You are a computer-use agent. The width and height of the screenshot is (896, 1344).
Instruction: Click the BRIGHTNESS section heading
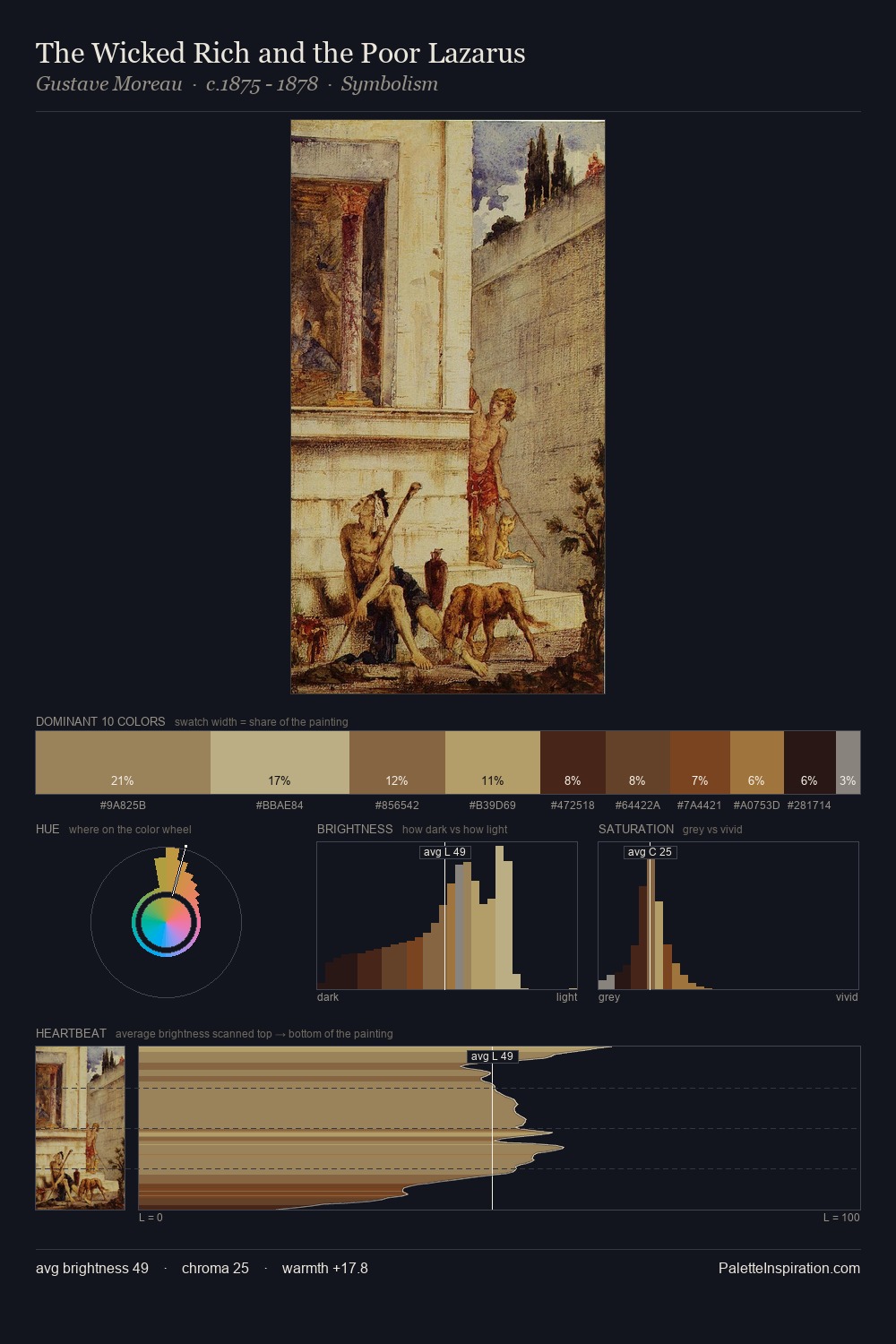click(x=355, y=829)
